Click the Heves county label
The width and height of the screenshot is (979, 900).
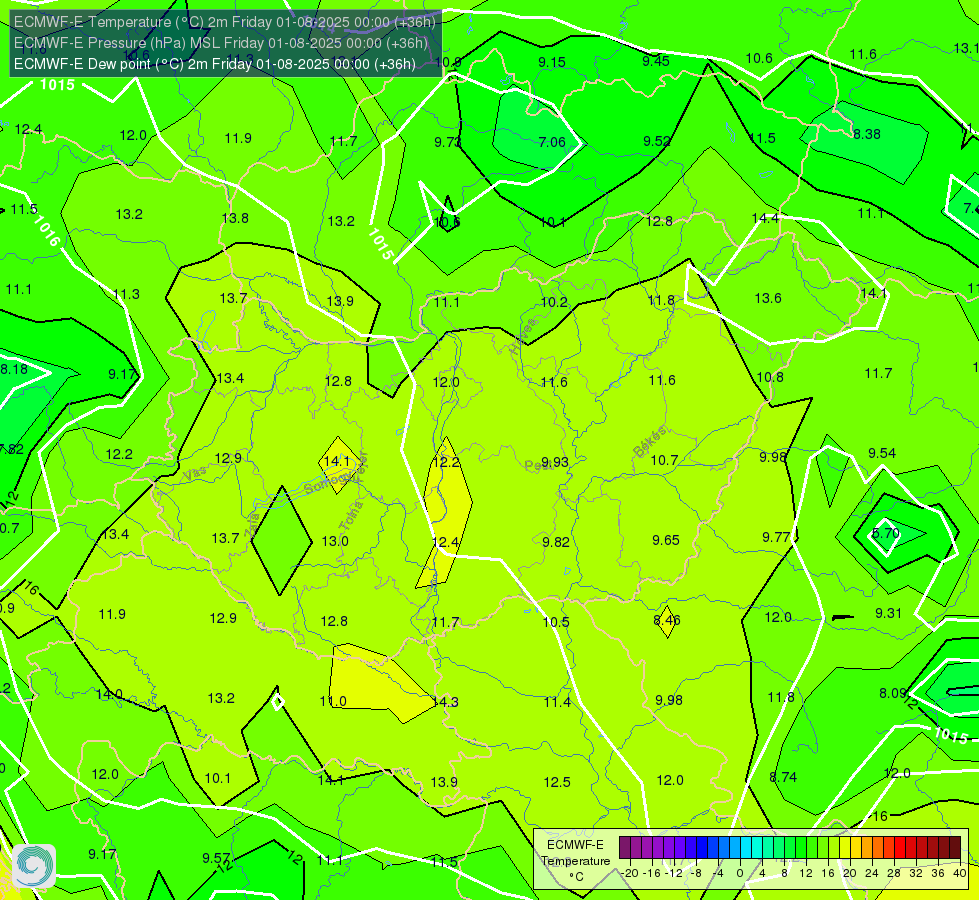coord(523,336)
